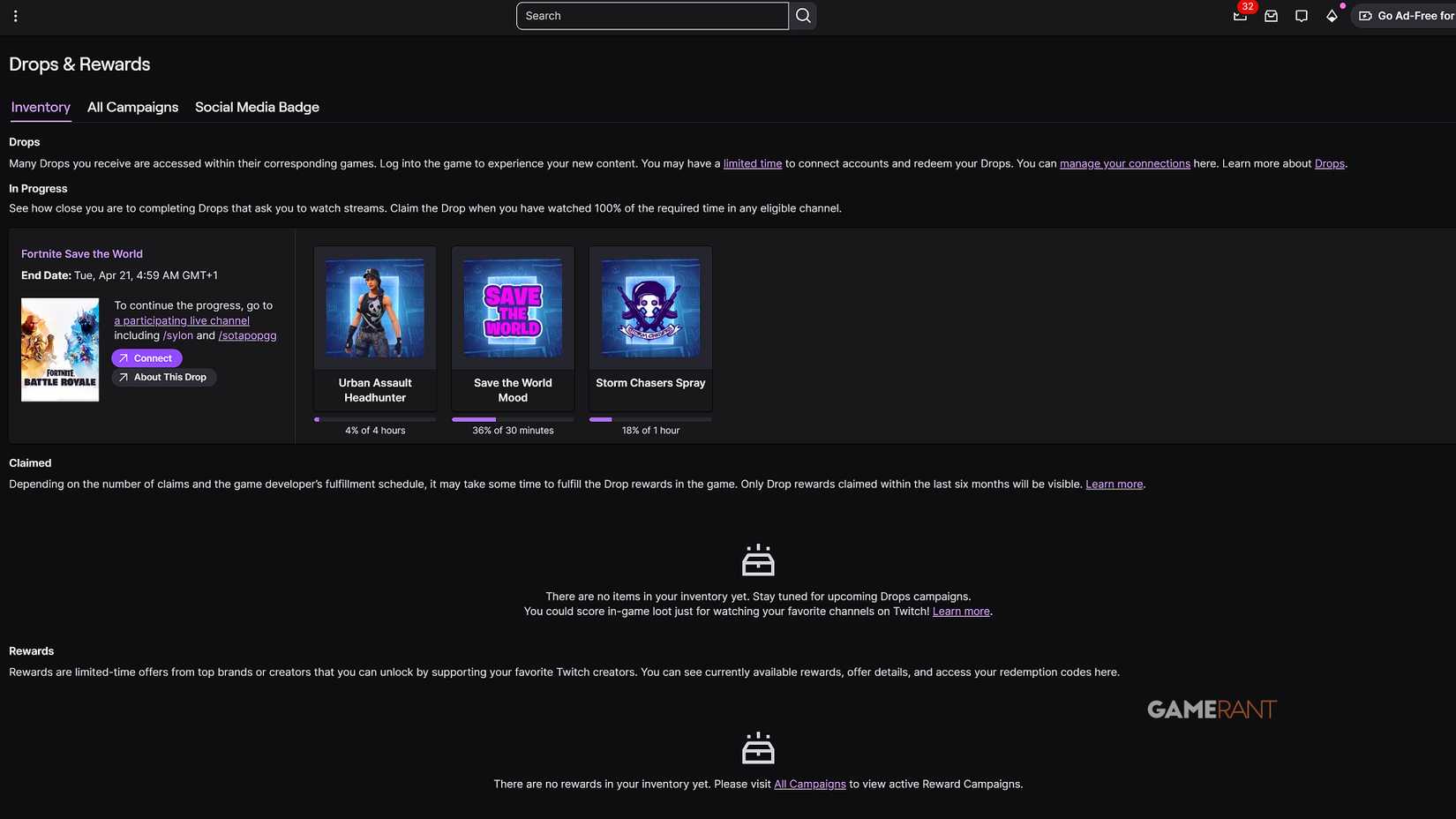Open the /sotapopgg channel link
Viewport: 1456px width, 819px height.
[x=247, y=335]
